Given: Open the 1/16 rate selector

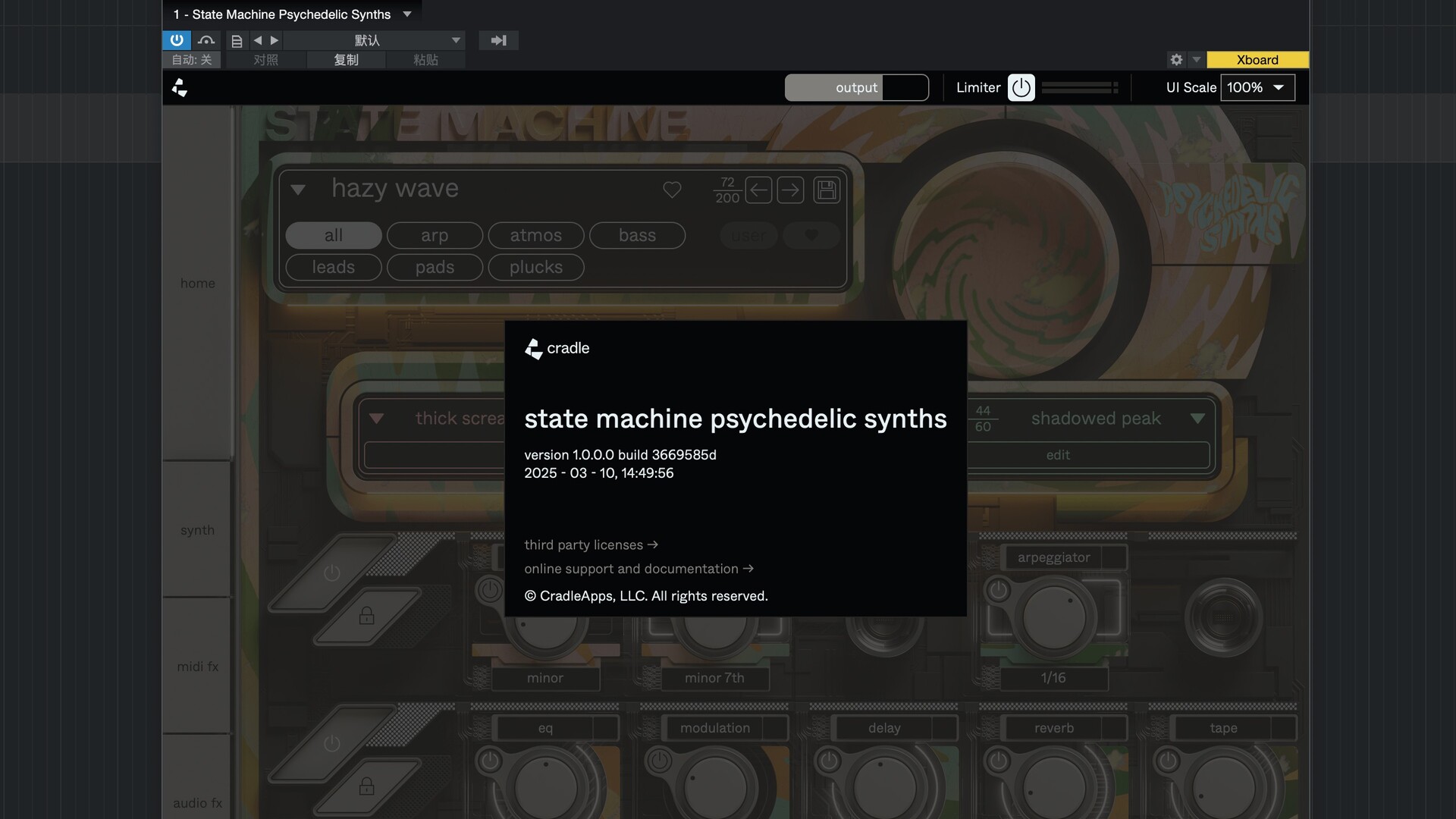Looking at the screenshot, I should click(x=1053, y=678).
